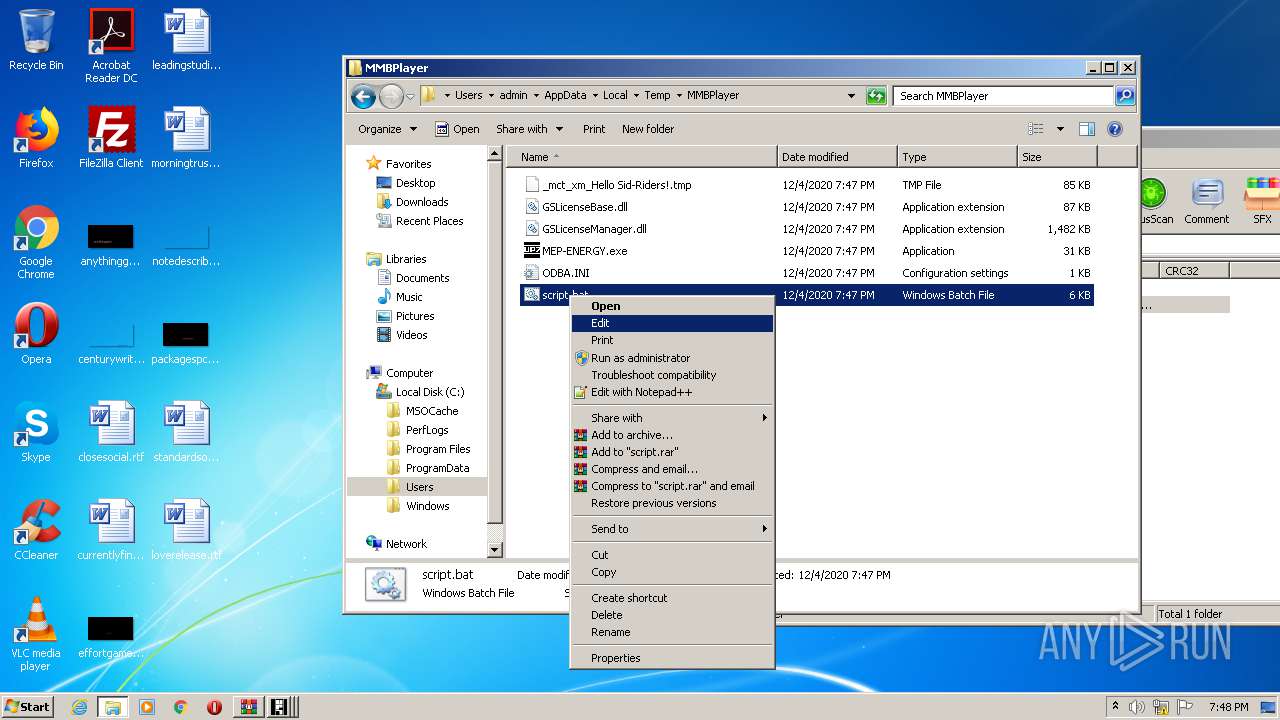The image size is (1280, 720).
Task: Expand address bar history dropdown
Action: click(x=851, y=96)
